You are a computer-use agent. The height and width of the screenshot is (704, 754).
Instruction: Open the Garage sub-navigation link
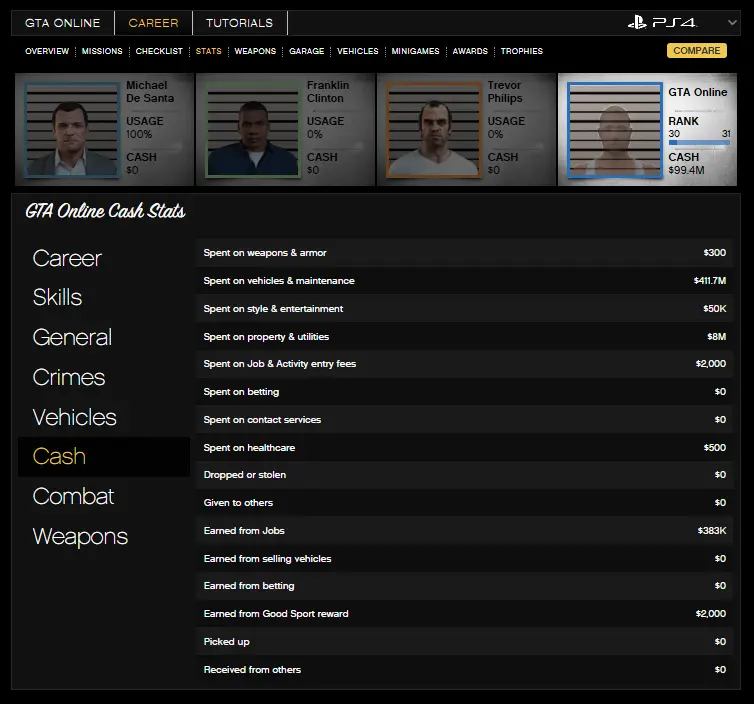point(306,51)
